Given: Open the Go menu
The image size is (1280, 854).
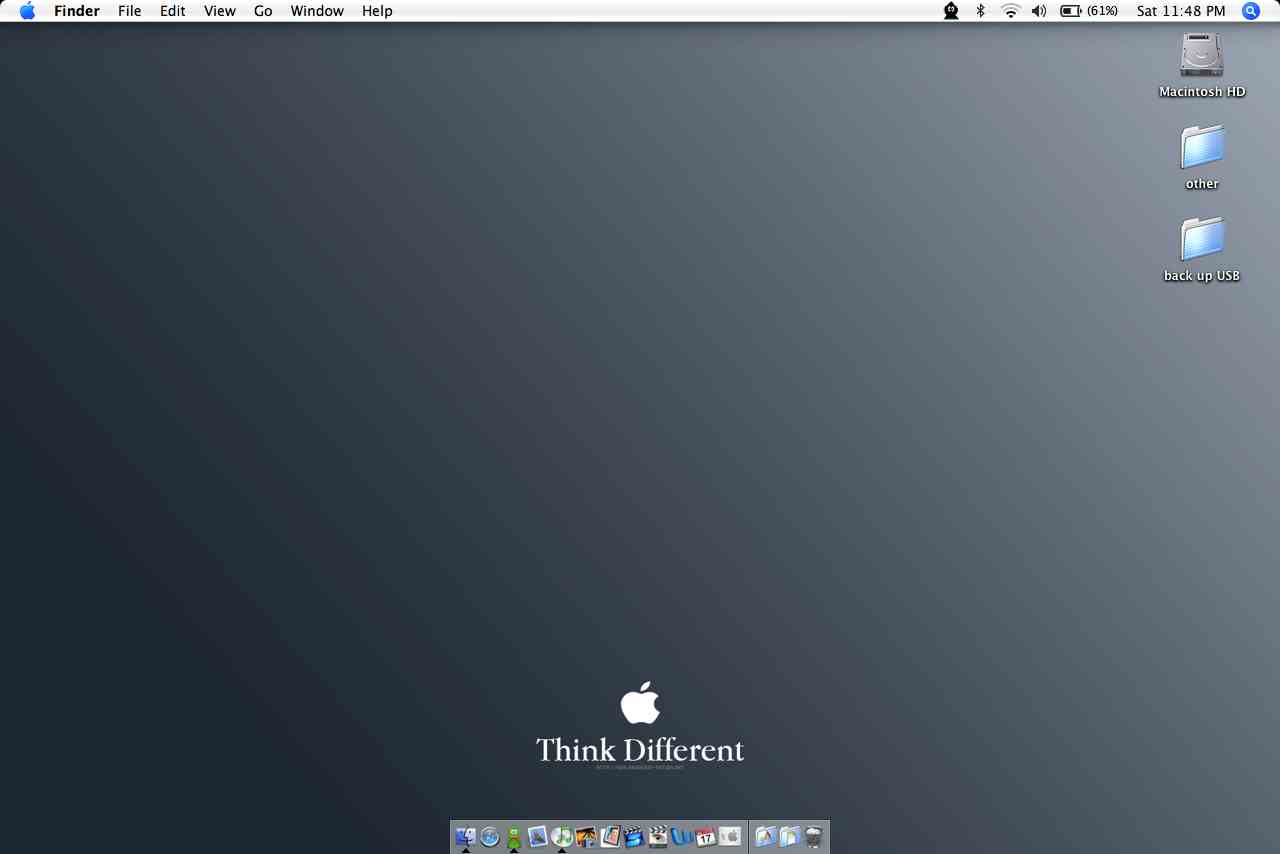Looking at the screenshot, I should pos(263,11).
